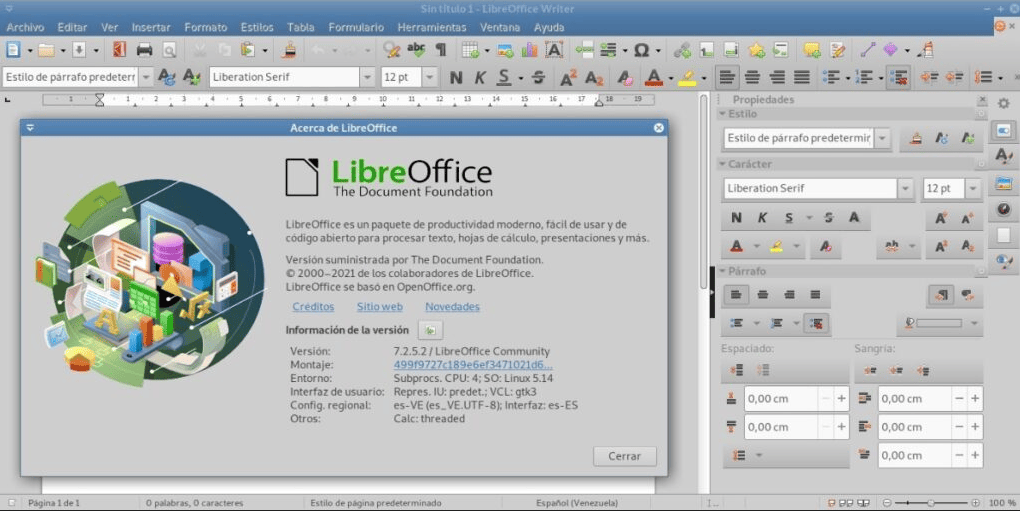This screenshot has width=1020, height=511.
Task: Open the Herramientas menu
Action: [431, 27]
